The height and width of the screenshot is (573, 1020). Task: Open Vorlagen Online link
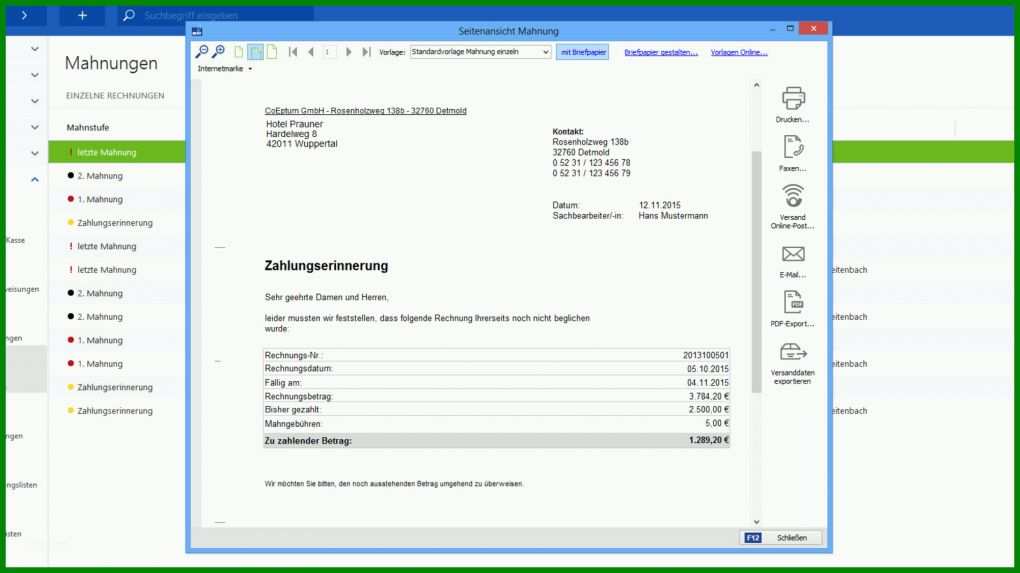click(739, 52)
